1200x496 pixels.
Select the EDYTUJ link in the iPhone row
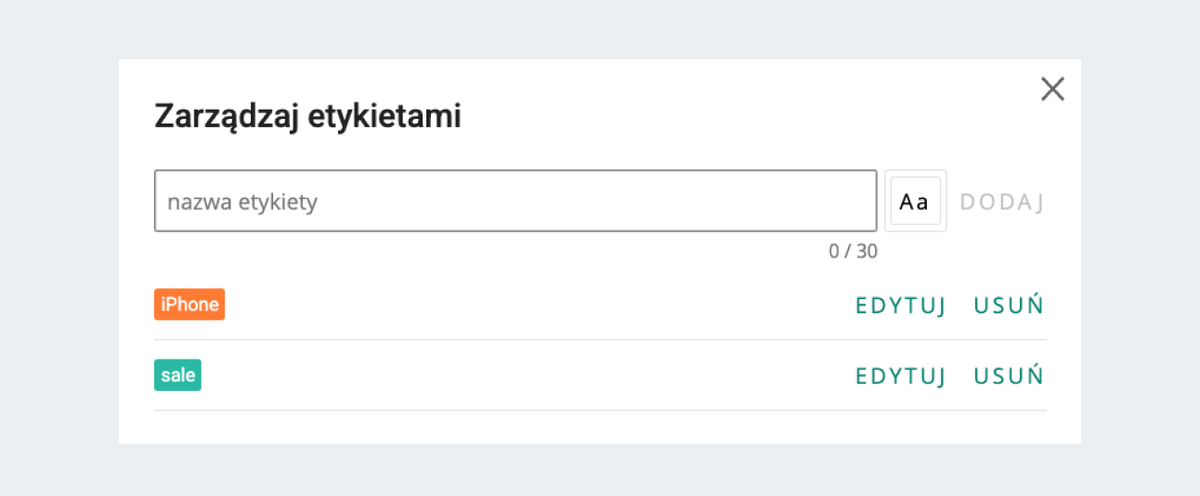900,306
